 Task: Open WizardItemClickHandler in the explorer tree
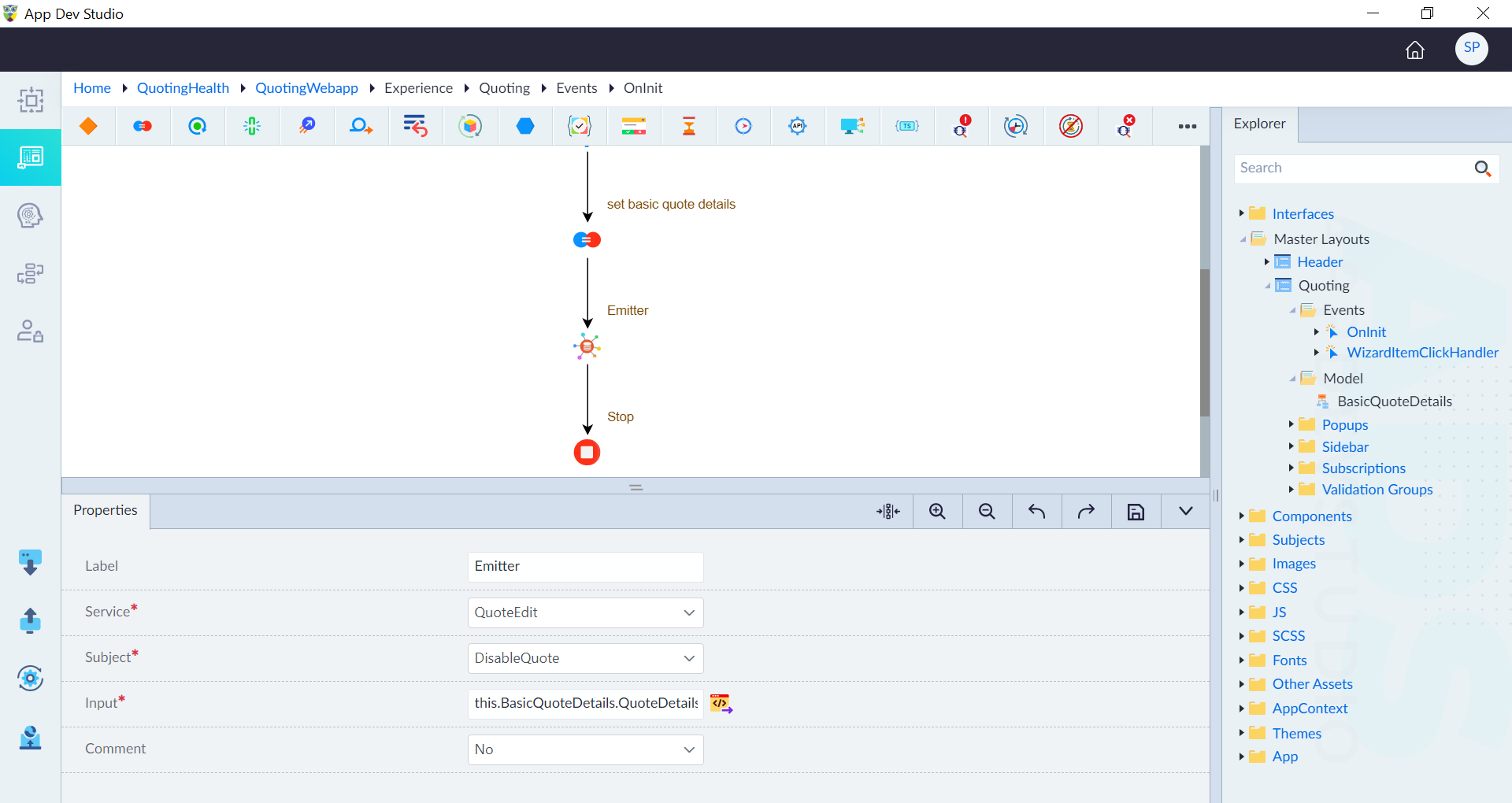point(1422,353)
